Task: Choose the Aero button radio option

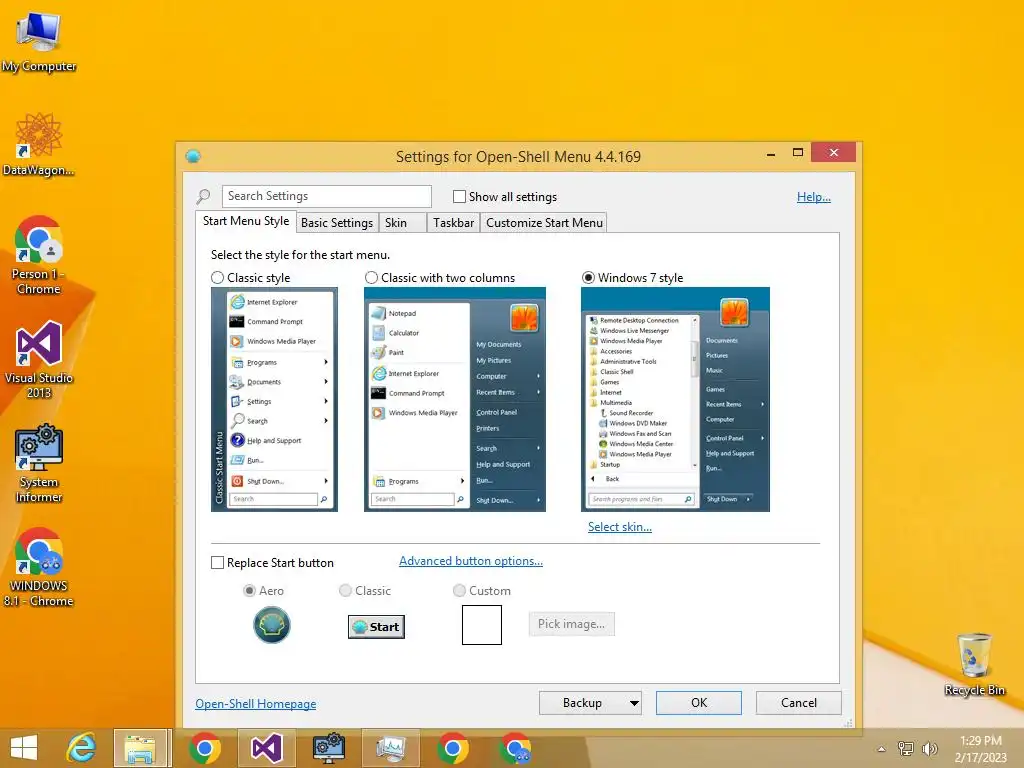Action: [x=249, y=590]
